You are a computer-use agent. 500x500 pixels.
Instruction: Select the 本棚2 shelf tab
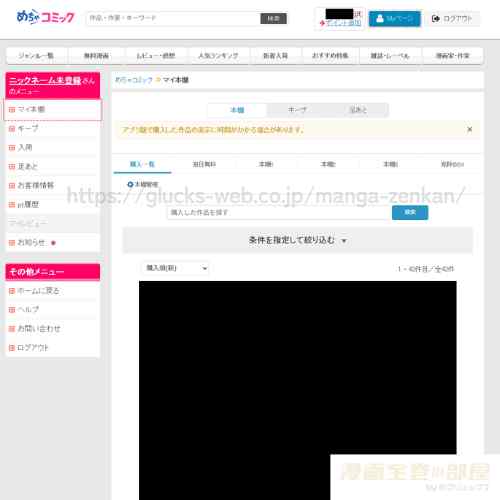tap(328, 164)
